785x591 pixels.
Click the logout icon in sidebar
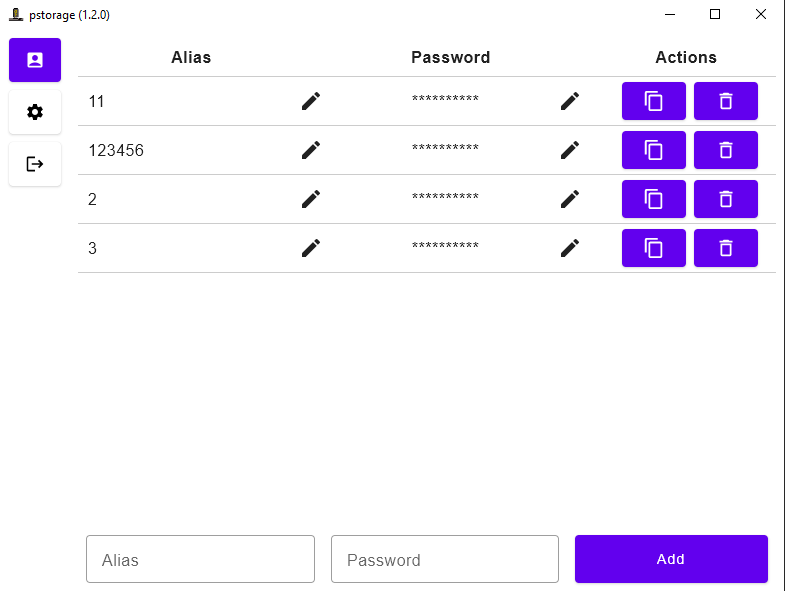click(35, 164)
